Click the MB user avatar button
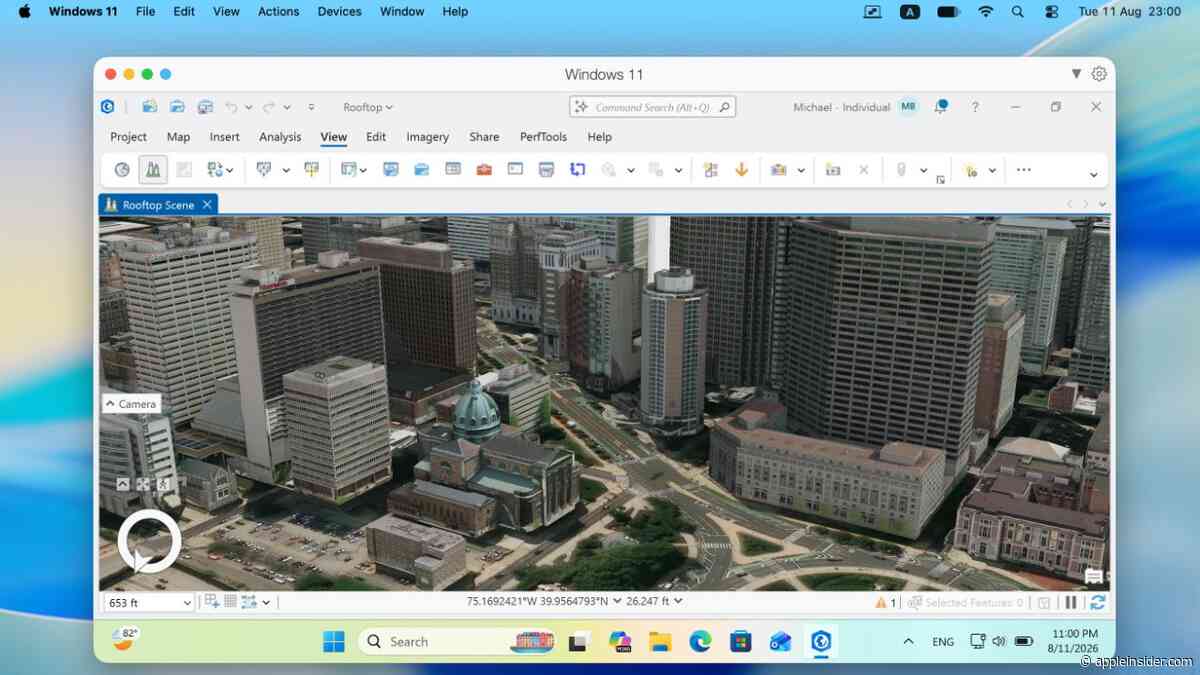 coord(908,107)
